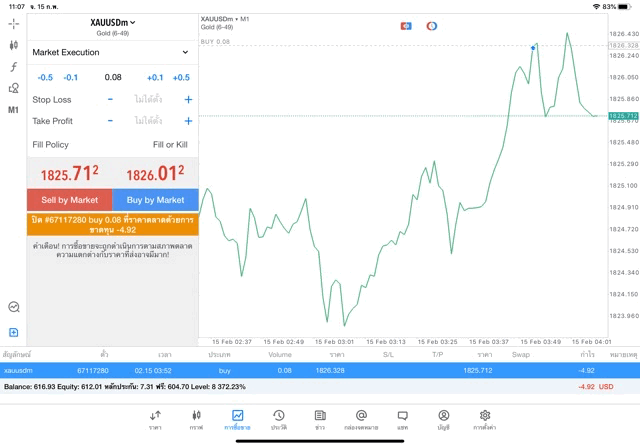Click the circular one-click trading chart icon

[x=431, y=26]
